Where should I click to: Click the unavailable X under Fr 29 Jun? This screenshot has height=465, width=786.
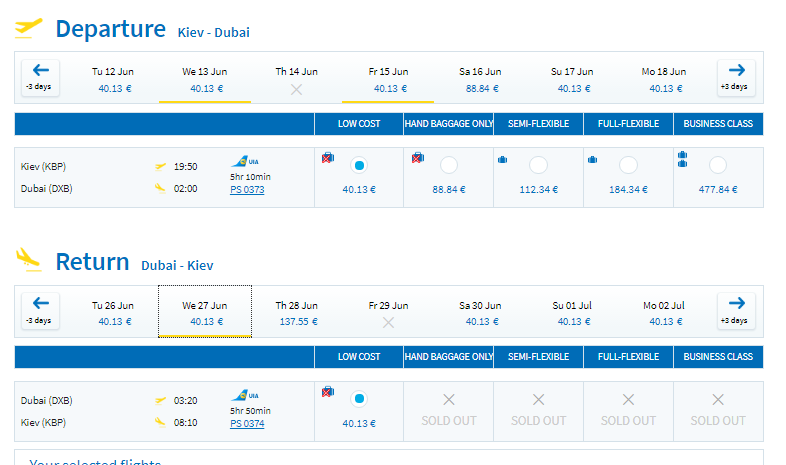(388, 323)
